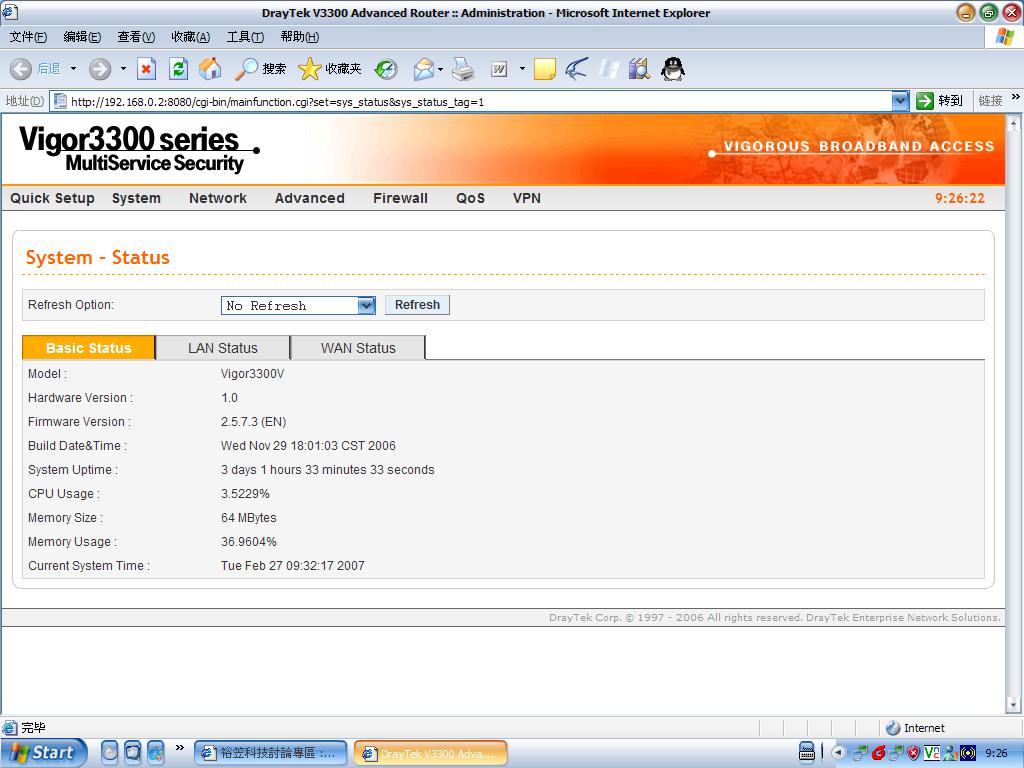Click the wireless signal tray icon
Image resolution: width=1024 pixels, height=768 pixels.
pyautogui.click(x=967, y=753)
